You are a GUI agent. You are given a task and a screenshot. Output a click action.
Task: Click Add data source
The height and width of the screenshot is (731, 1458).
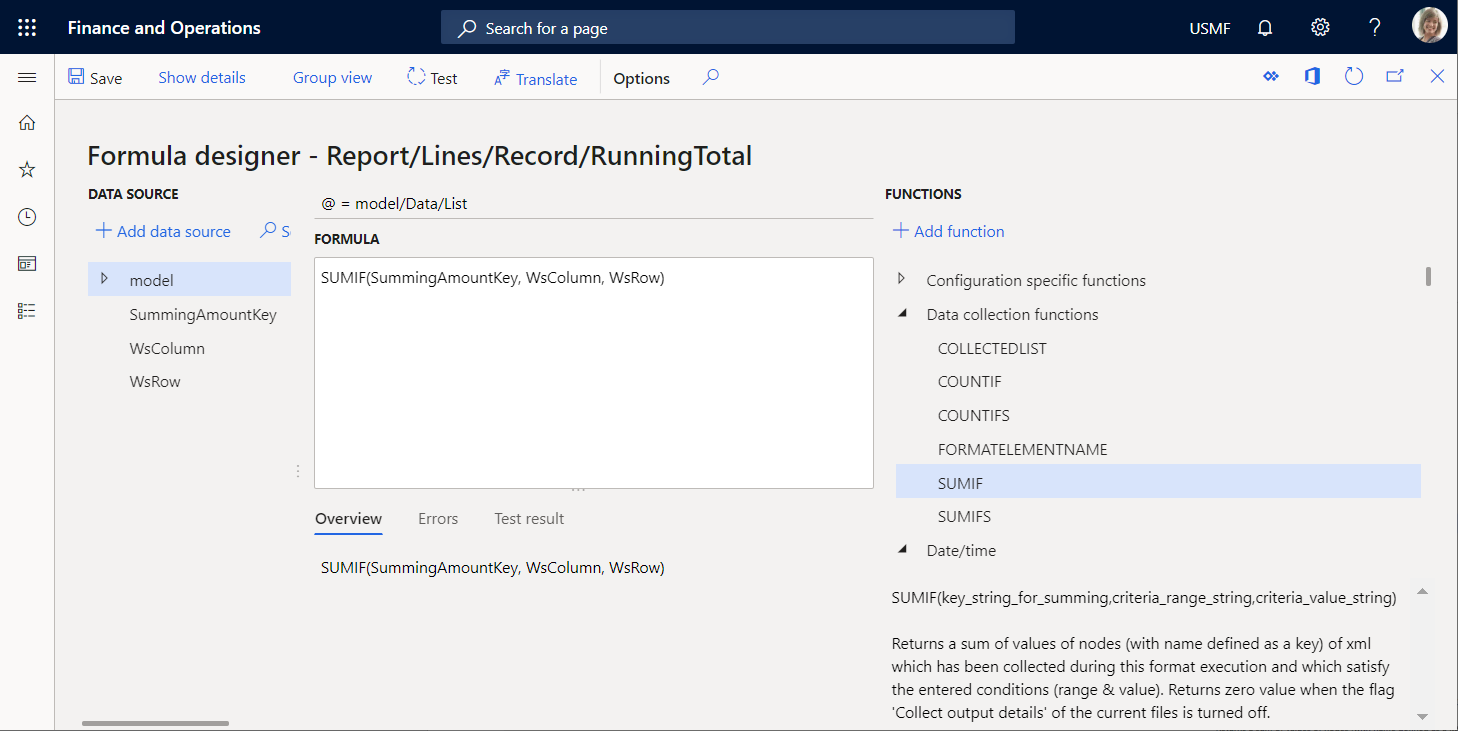point(163,231)
